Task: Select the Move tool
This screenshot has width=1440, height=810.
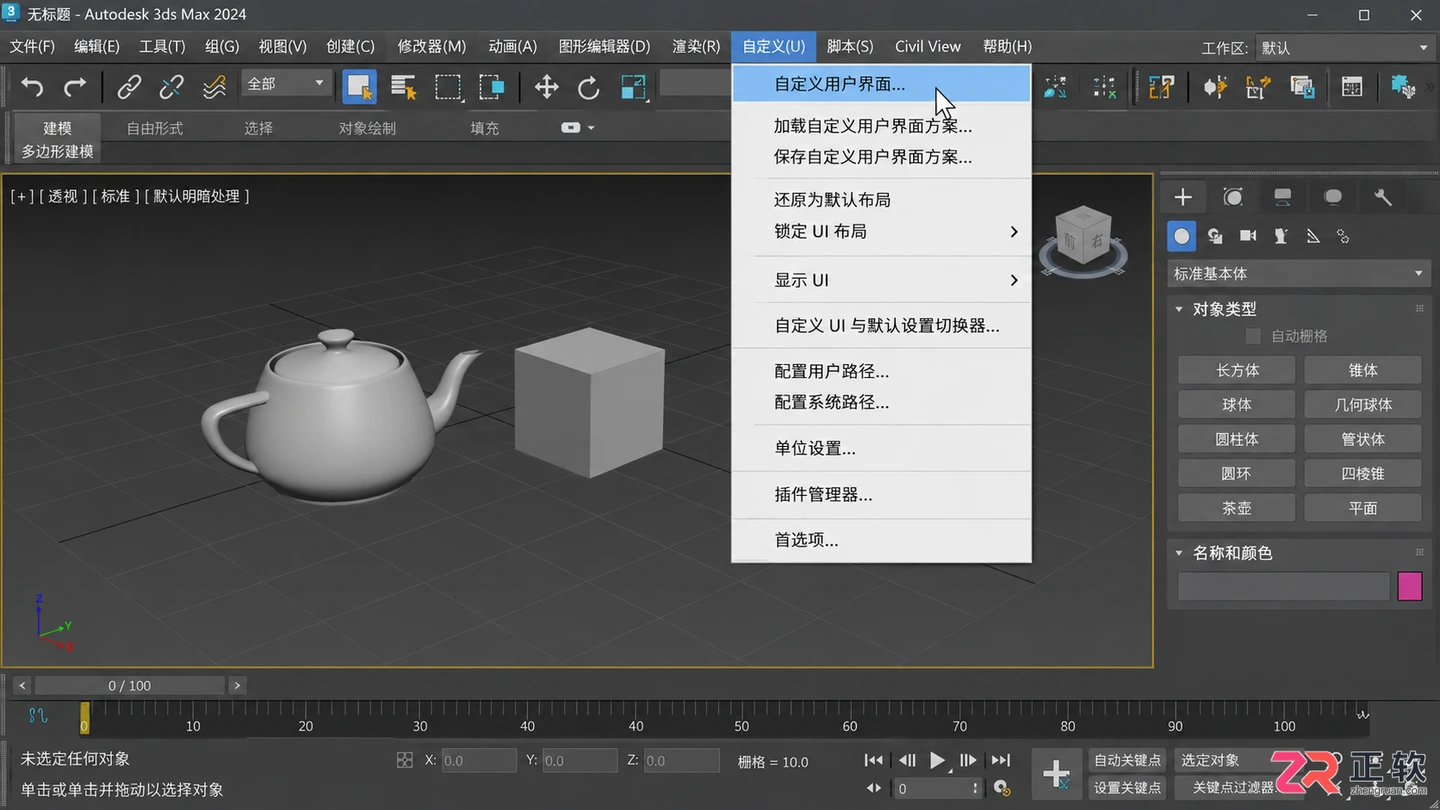Action: (546, 87)
